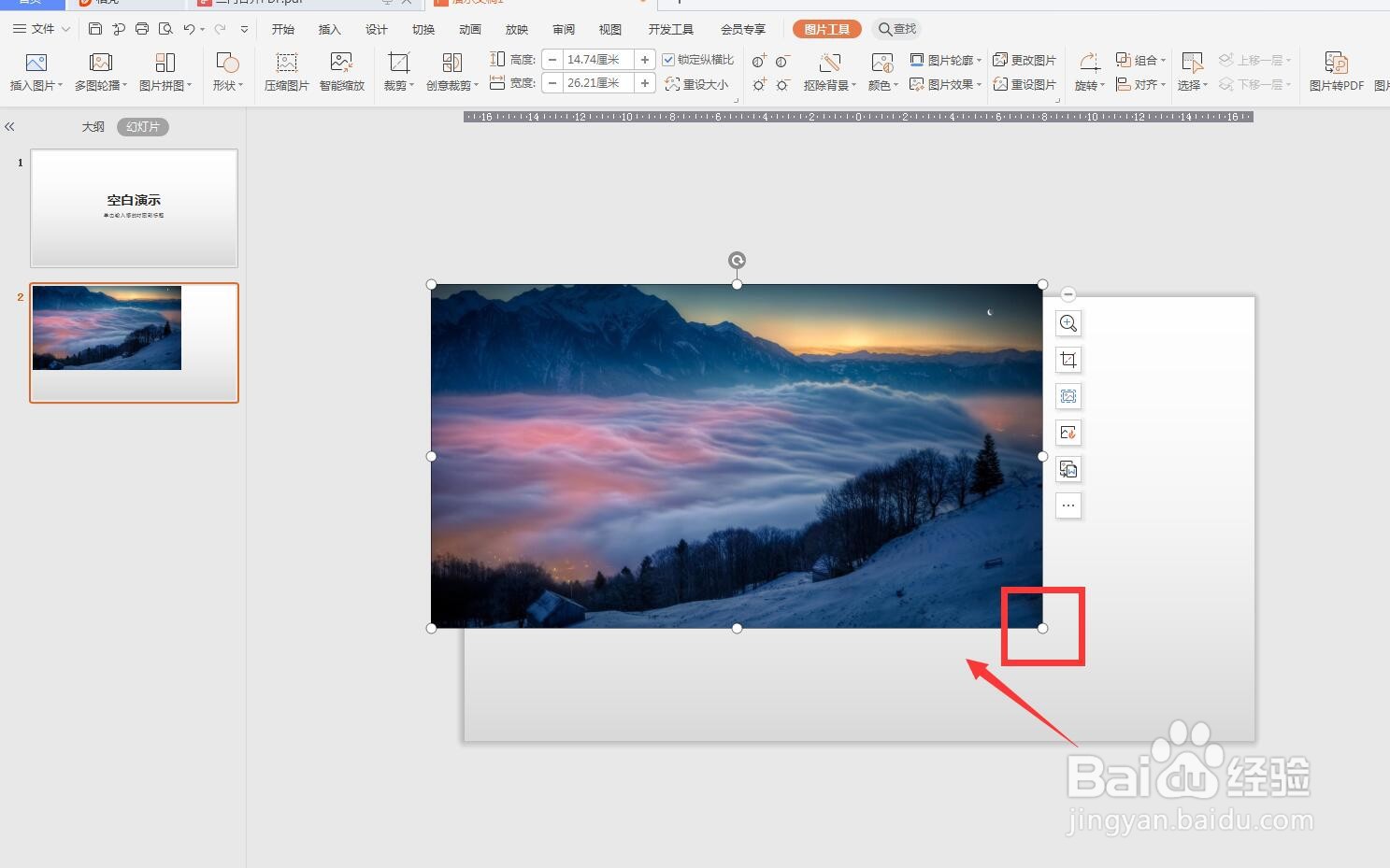Click 压缩图片 (Compress Picture) icon
1390x868 pixels.
287,72
